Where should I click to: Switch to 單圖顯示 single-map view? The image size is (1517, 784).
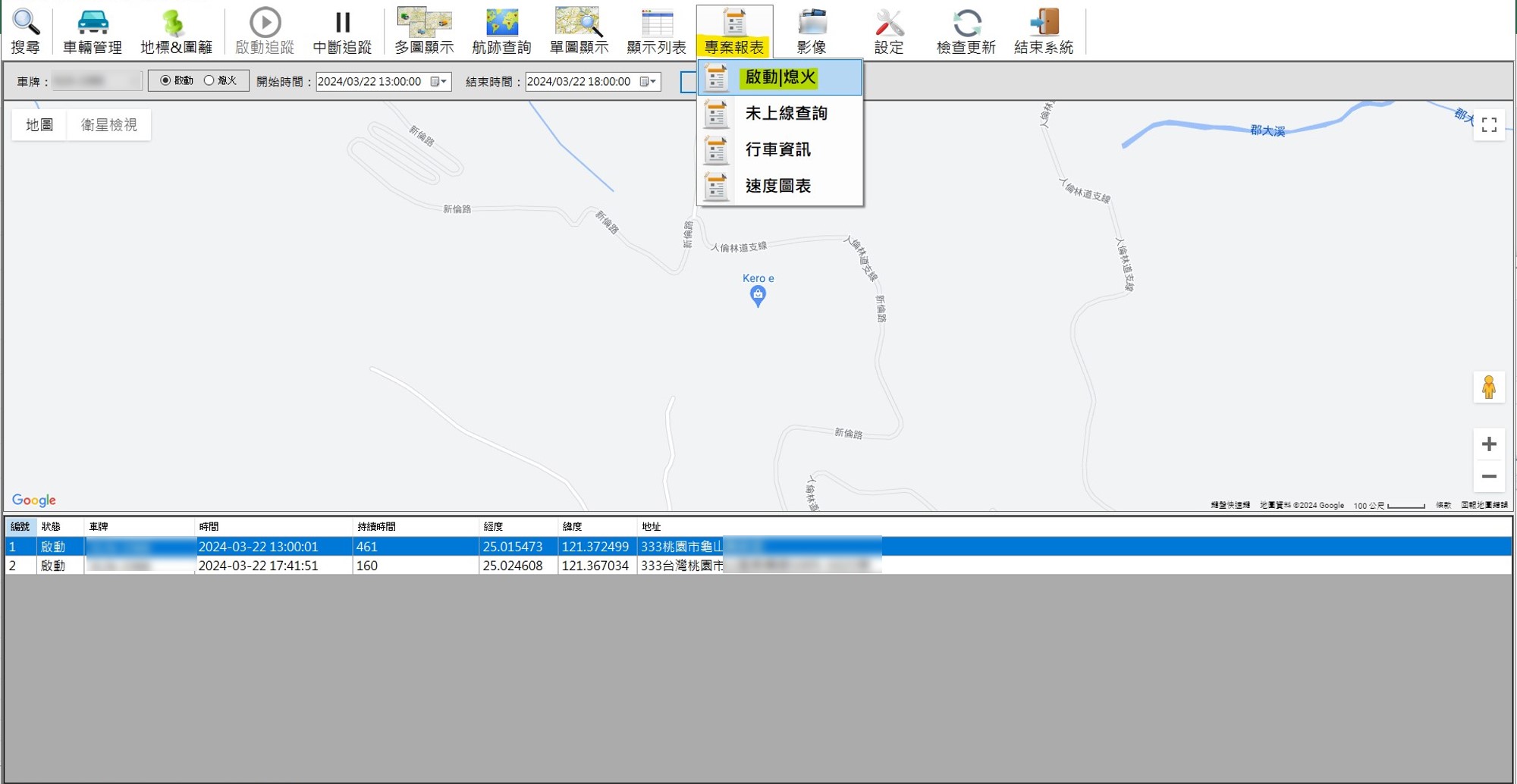tap(579, 31)
